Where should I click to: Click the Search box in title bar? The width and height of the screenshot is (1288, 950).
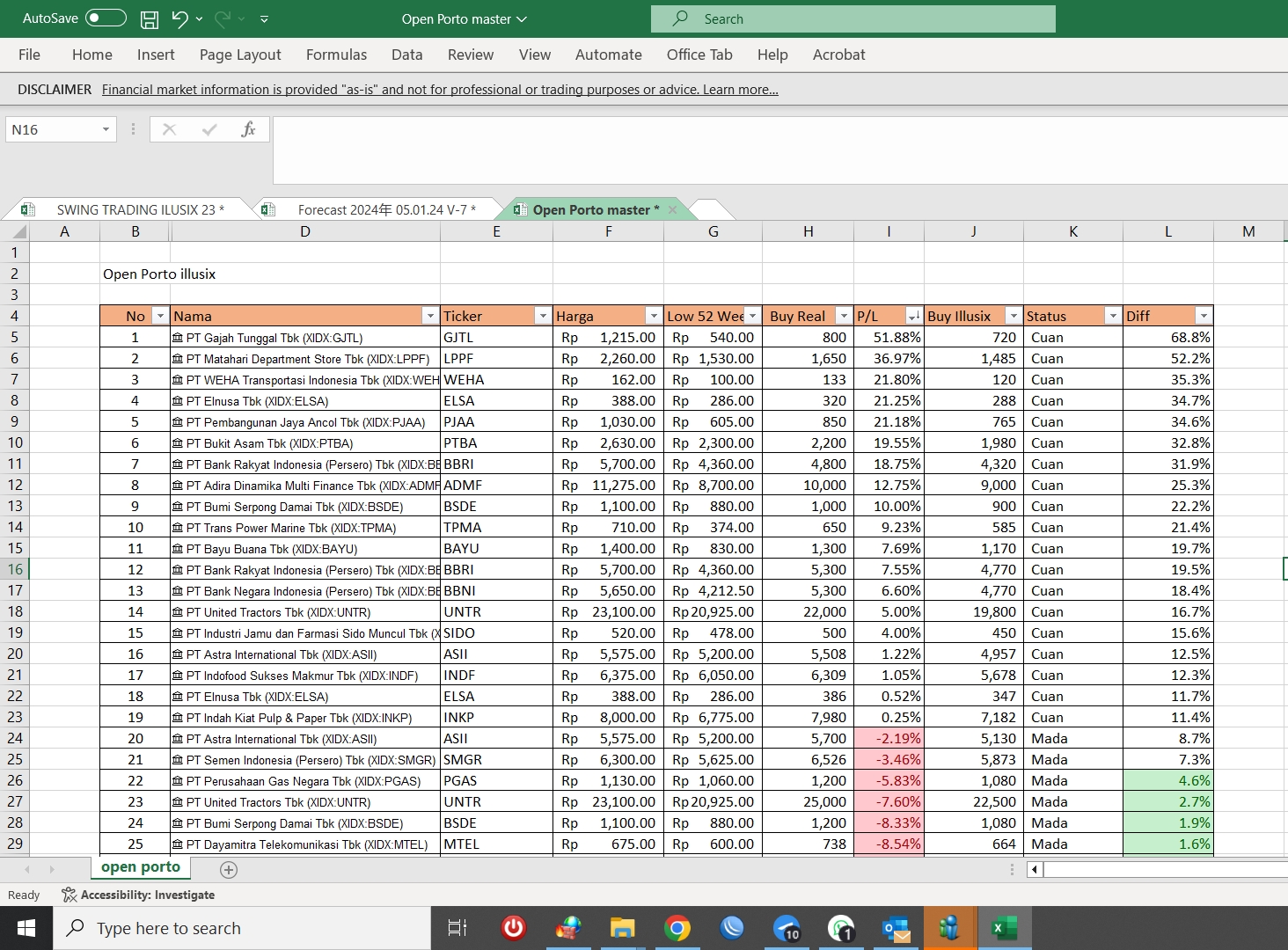pos(853,18)
